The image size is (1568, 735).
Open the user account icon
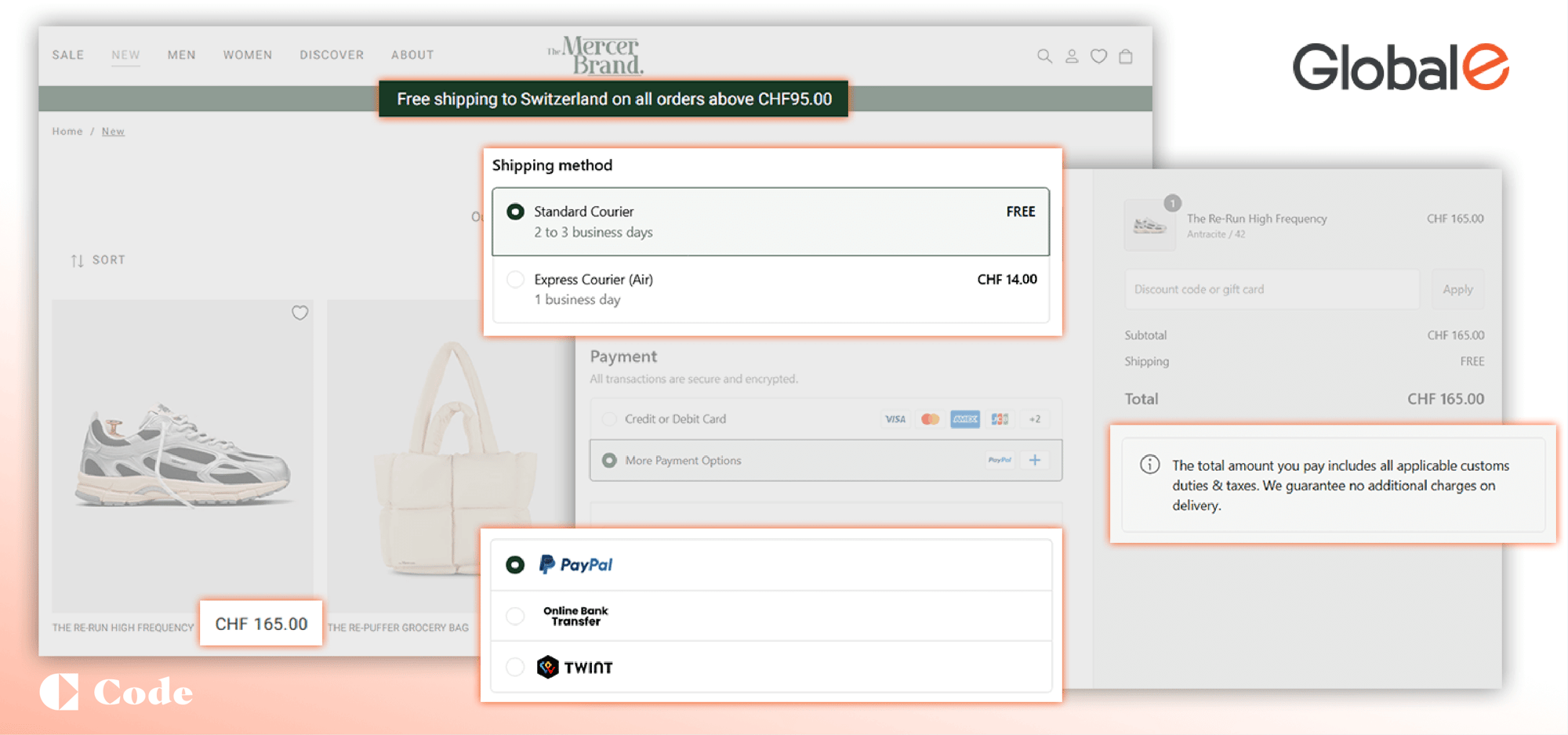tap(1072, 56)
